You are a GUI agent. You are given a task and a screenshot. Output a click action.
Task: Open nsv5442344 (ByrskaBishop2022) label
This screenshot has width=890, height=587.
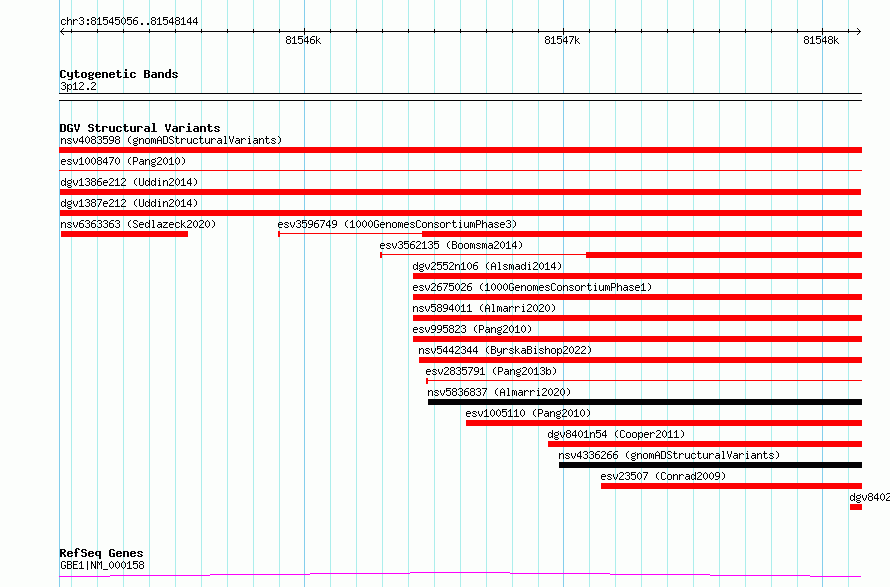coord(505,350)
